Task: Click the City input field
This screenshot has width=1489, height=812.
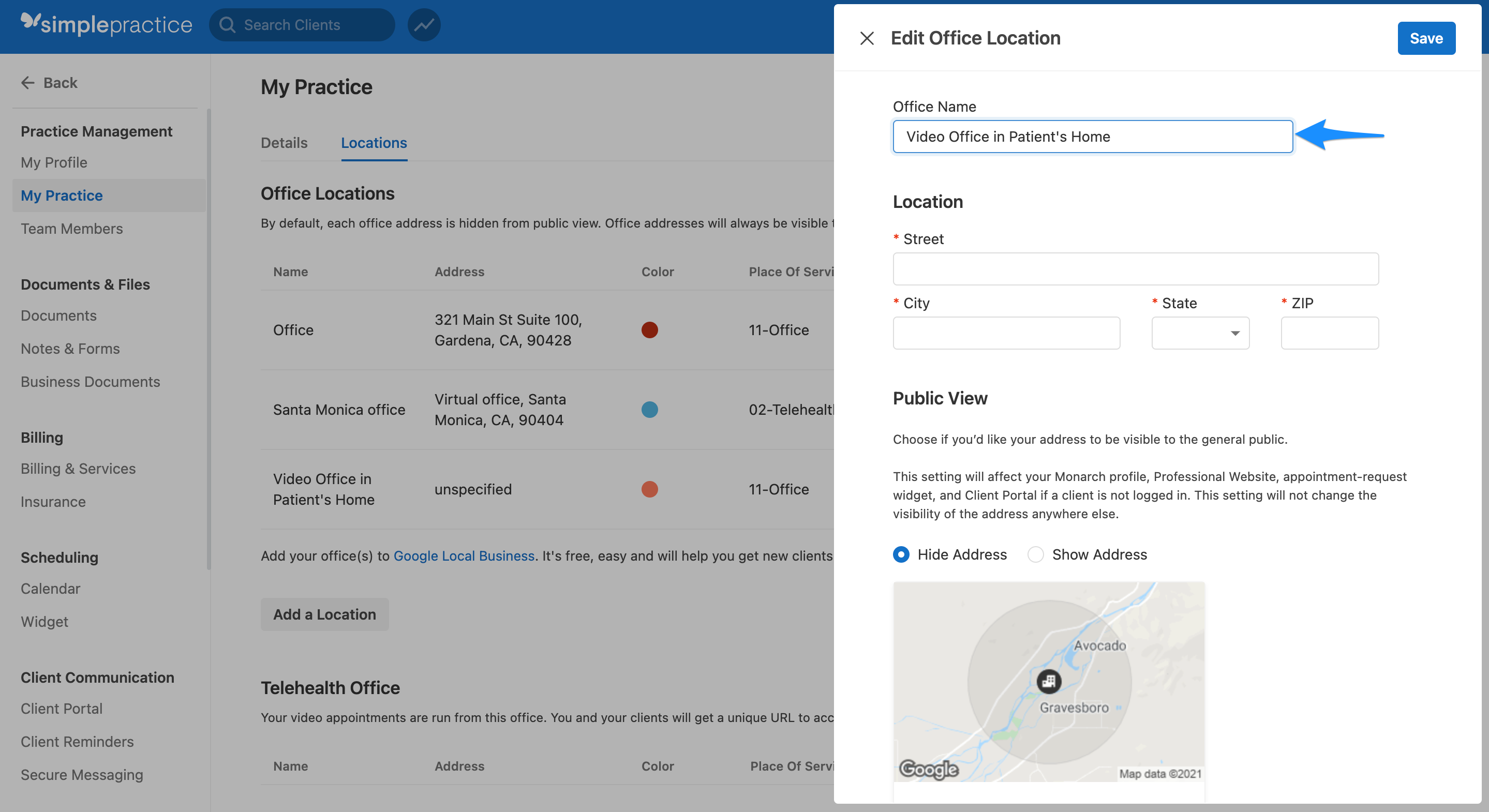Action: (1006, 333)
